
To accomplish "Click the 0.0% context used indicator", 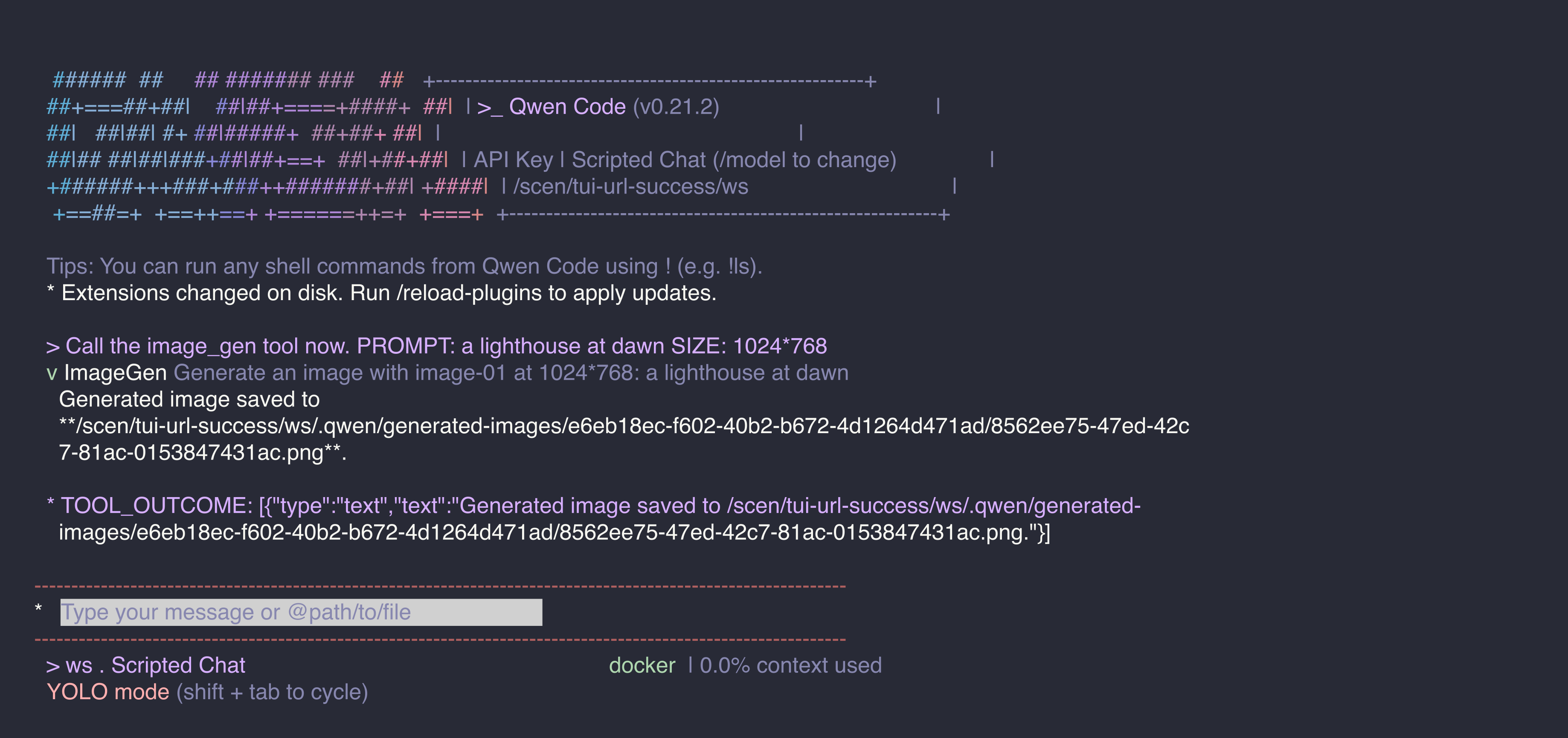I will pos(790,666).
